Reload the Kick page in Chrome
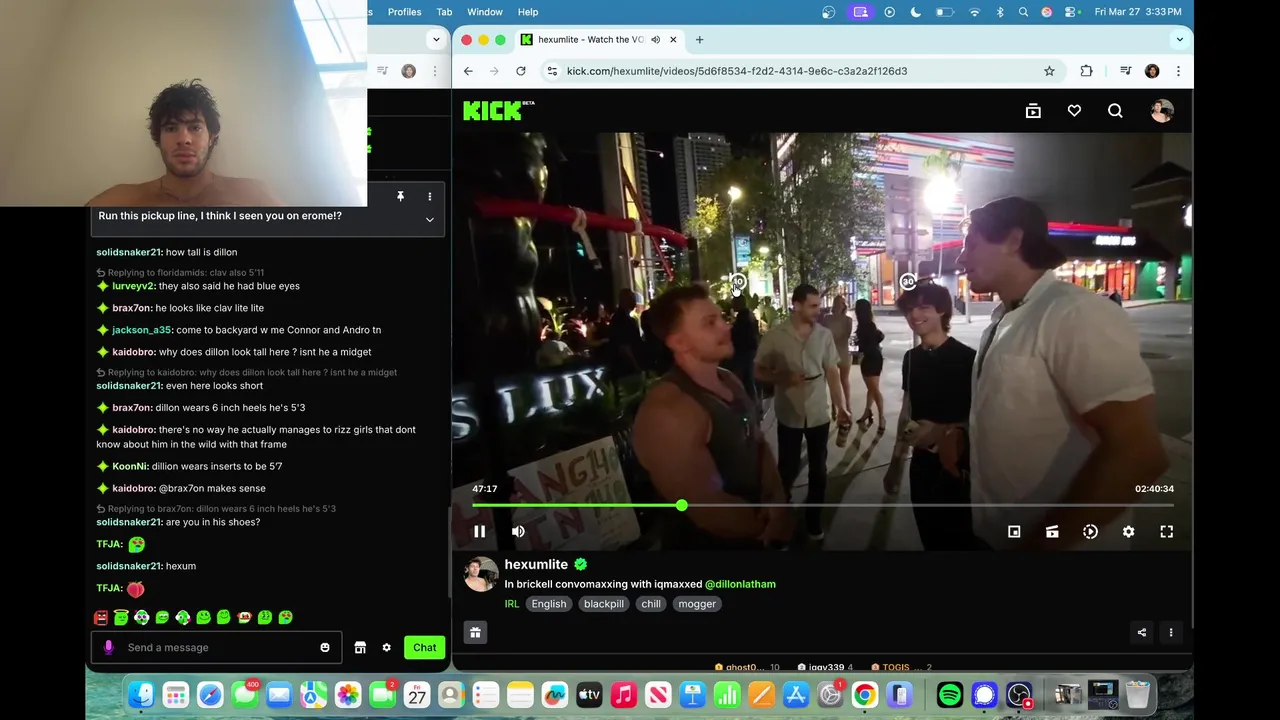The image size is (1280, 720). (x=521, y=71)
